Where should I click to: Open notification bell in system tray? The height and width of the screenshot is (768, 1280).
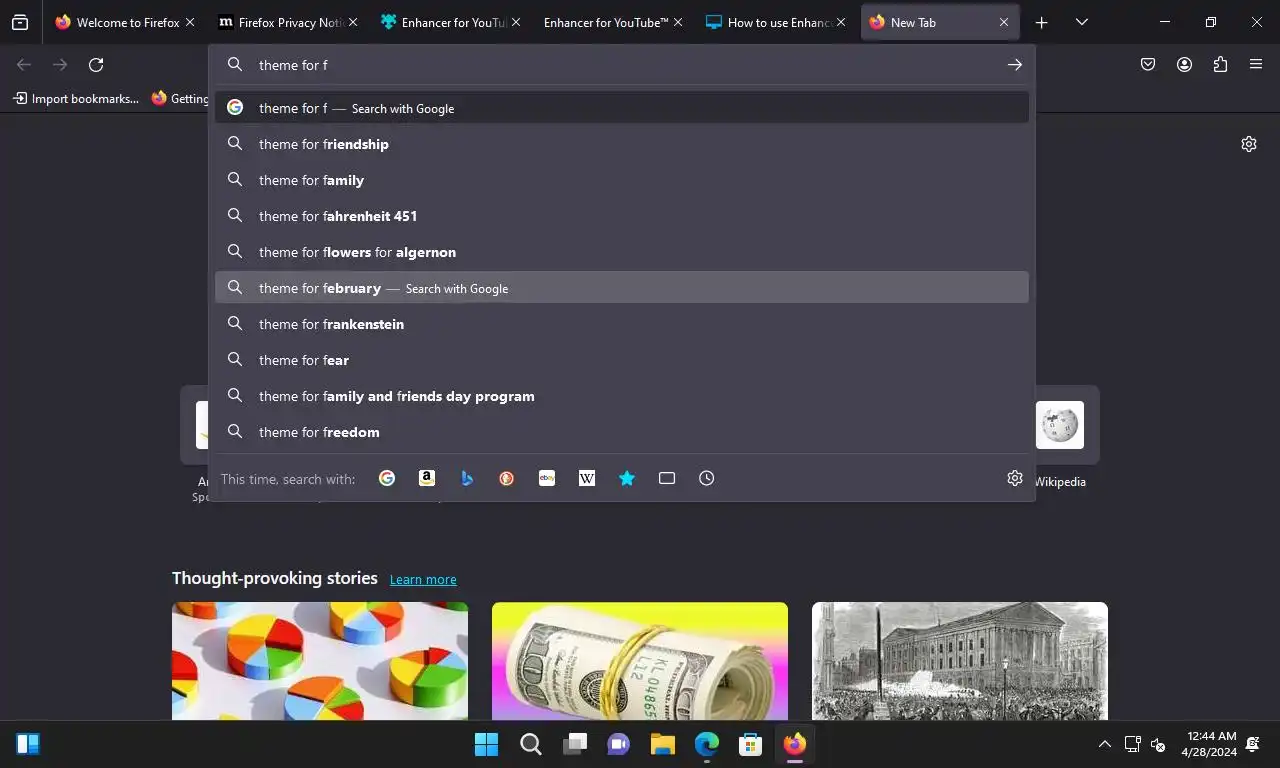(x=1253, y=744)
